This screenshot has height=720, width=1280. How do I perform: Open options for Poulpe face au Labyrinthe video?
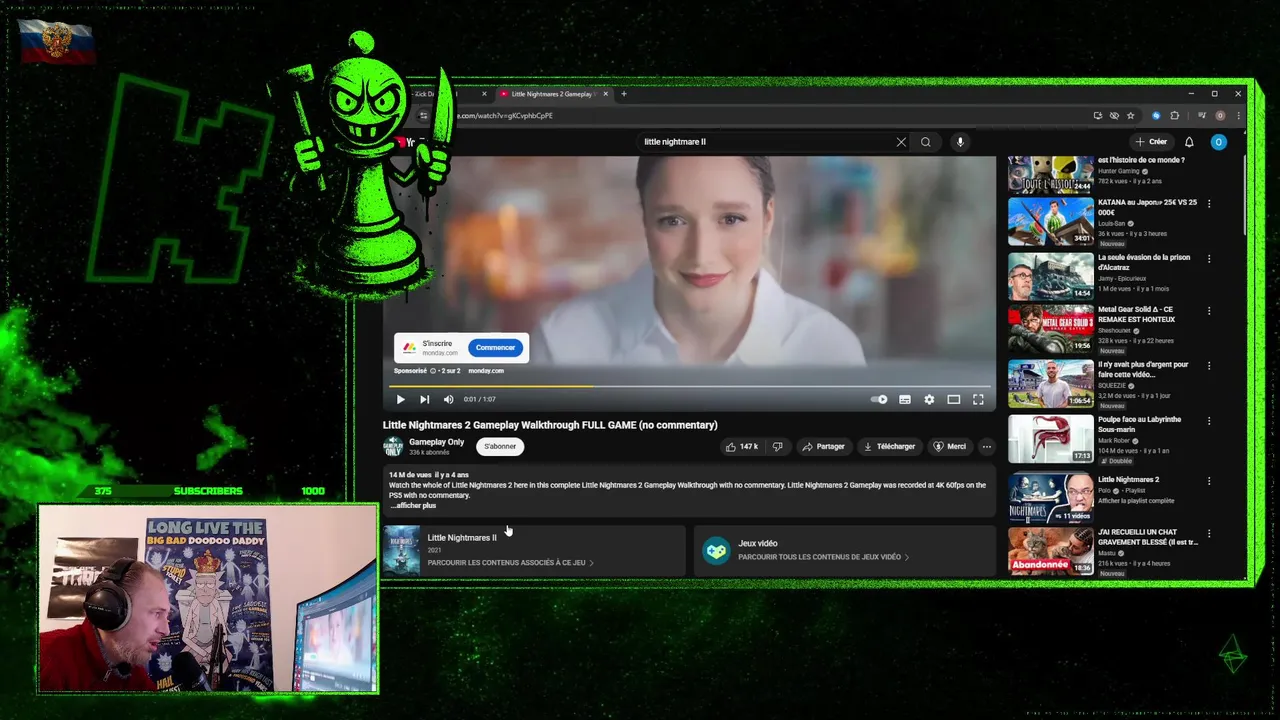pos(1209,421)
